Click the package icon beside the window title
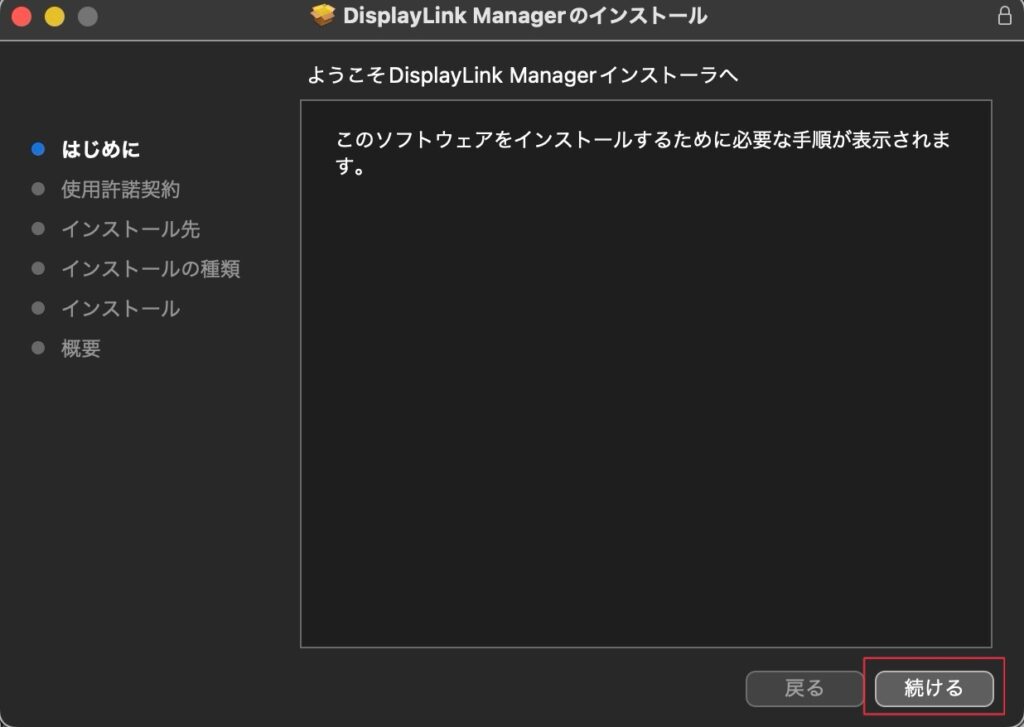 (x=323, y=15)
